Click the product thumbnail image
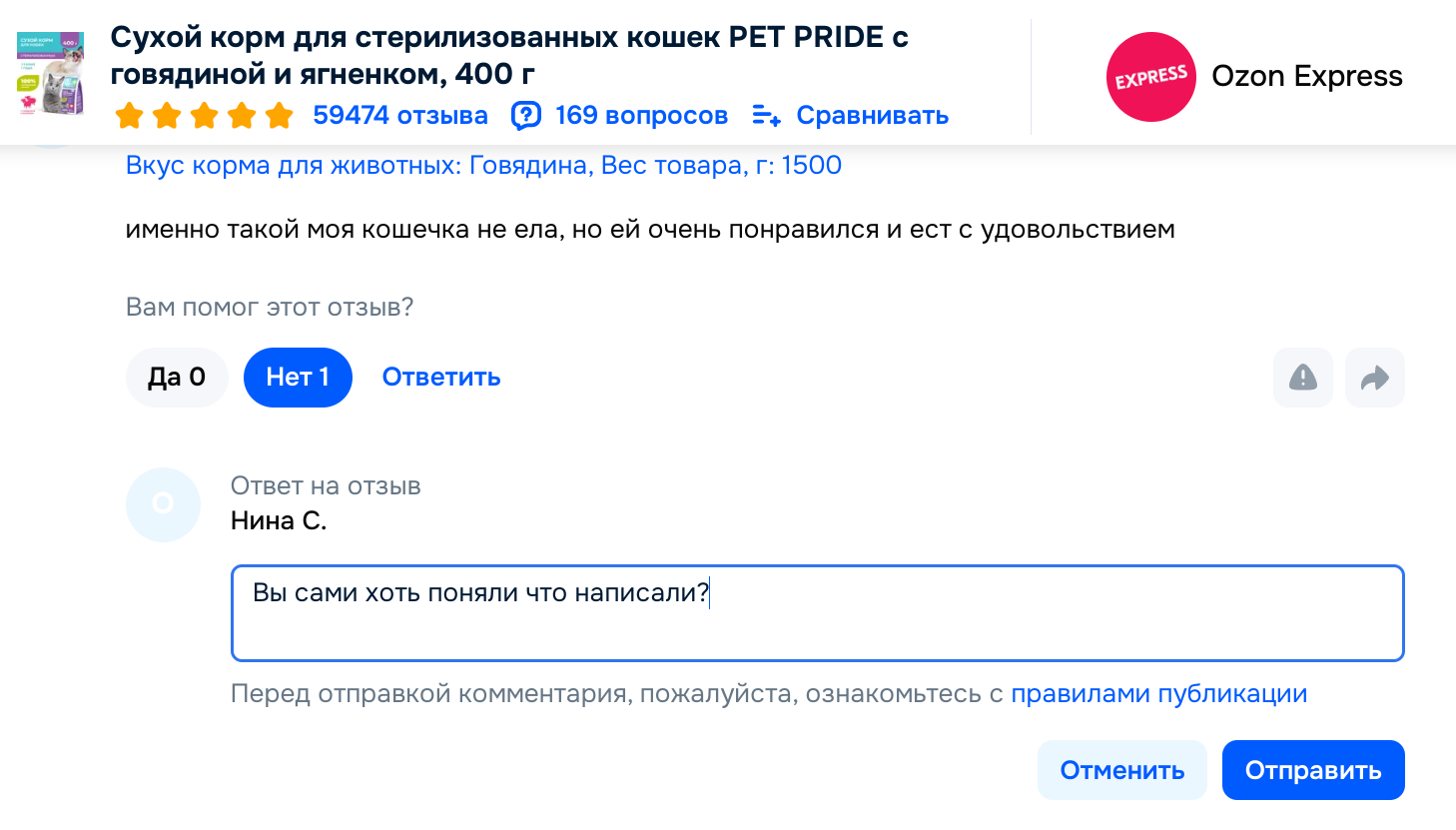1456x830 pixels. (50, 73)
